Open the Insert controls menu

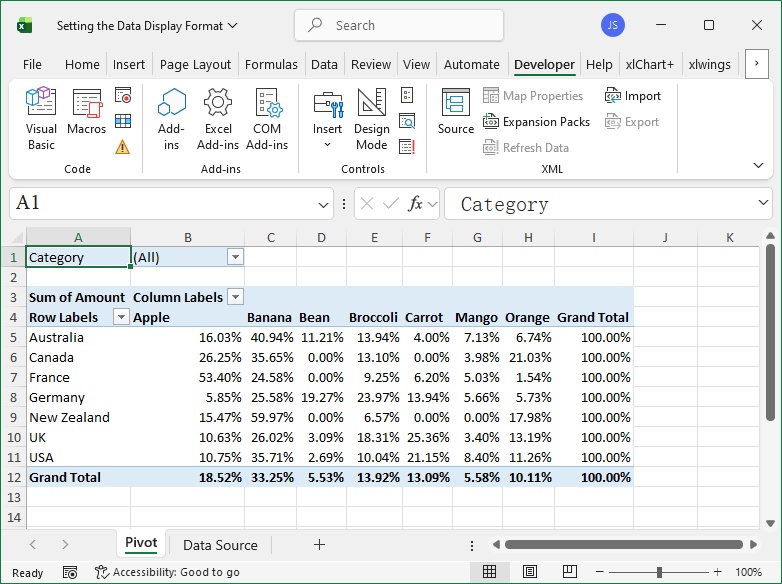tap(327, 119)
